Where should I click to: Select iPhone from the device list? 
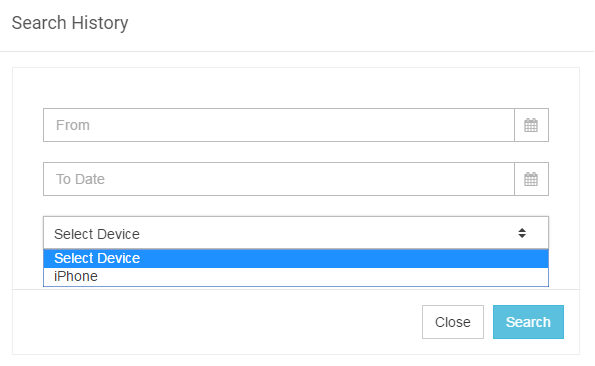click(296, 276)
